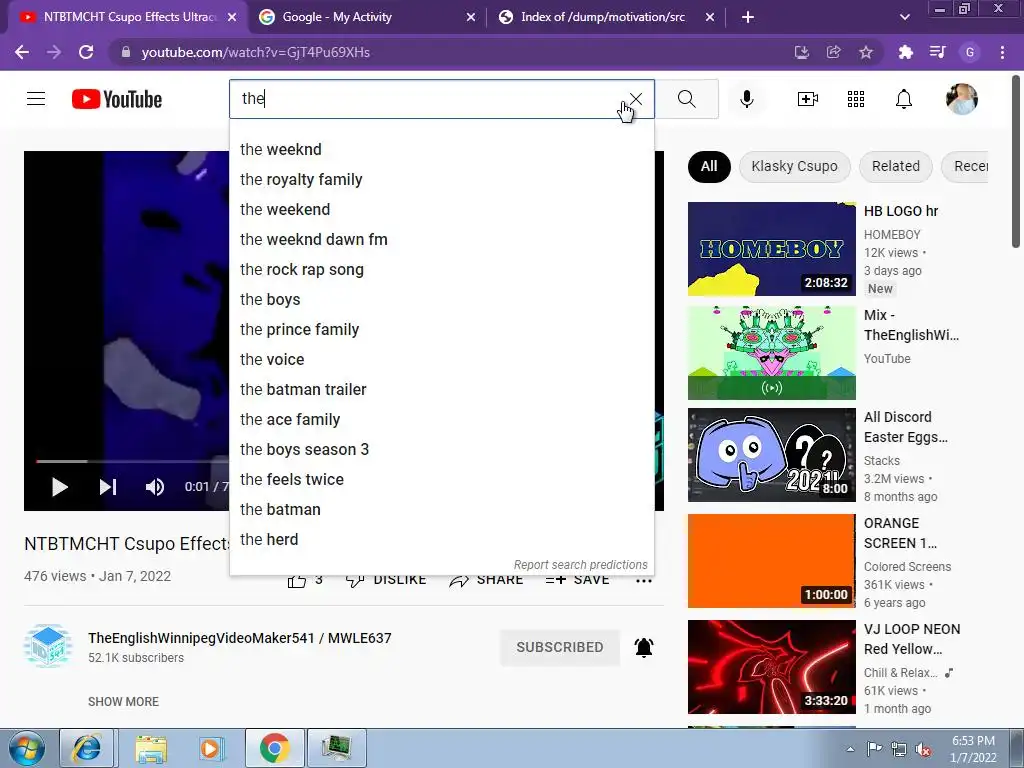Image resolution: width=1024 pixels, height=768 pixels.
Task: Close the Google - My Activity tab
Action: point(471,17)
